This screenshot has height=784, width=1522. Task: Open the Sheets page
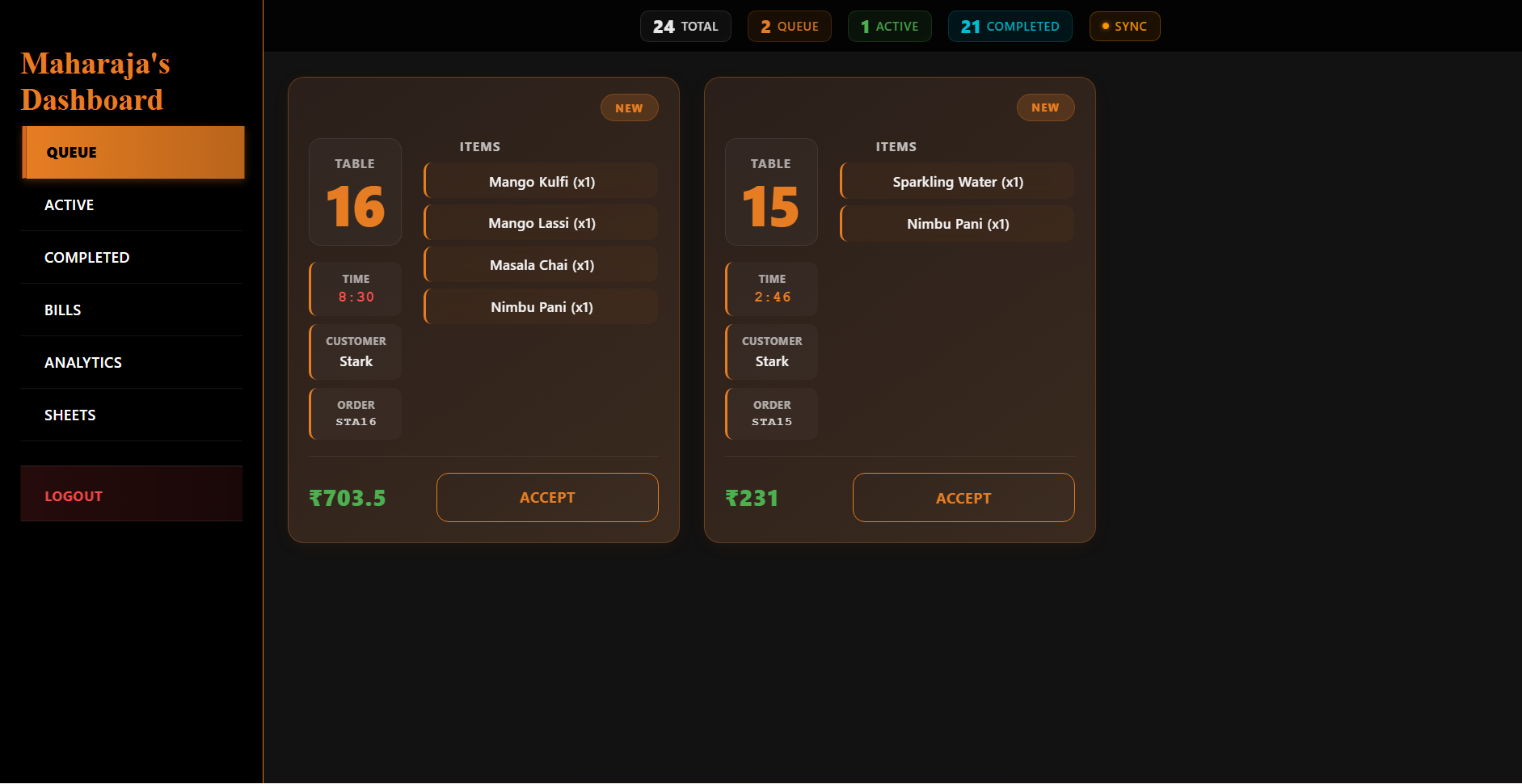tap(131, 415)
